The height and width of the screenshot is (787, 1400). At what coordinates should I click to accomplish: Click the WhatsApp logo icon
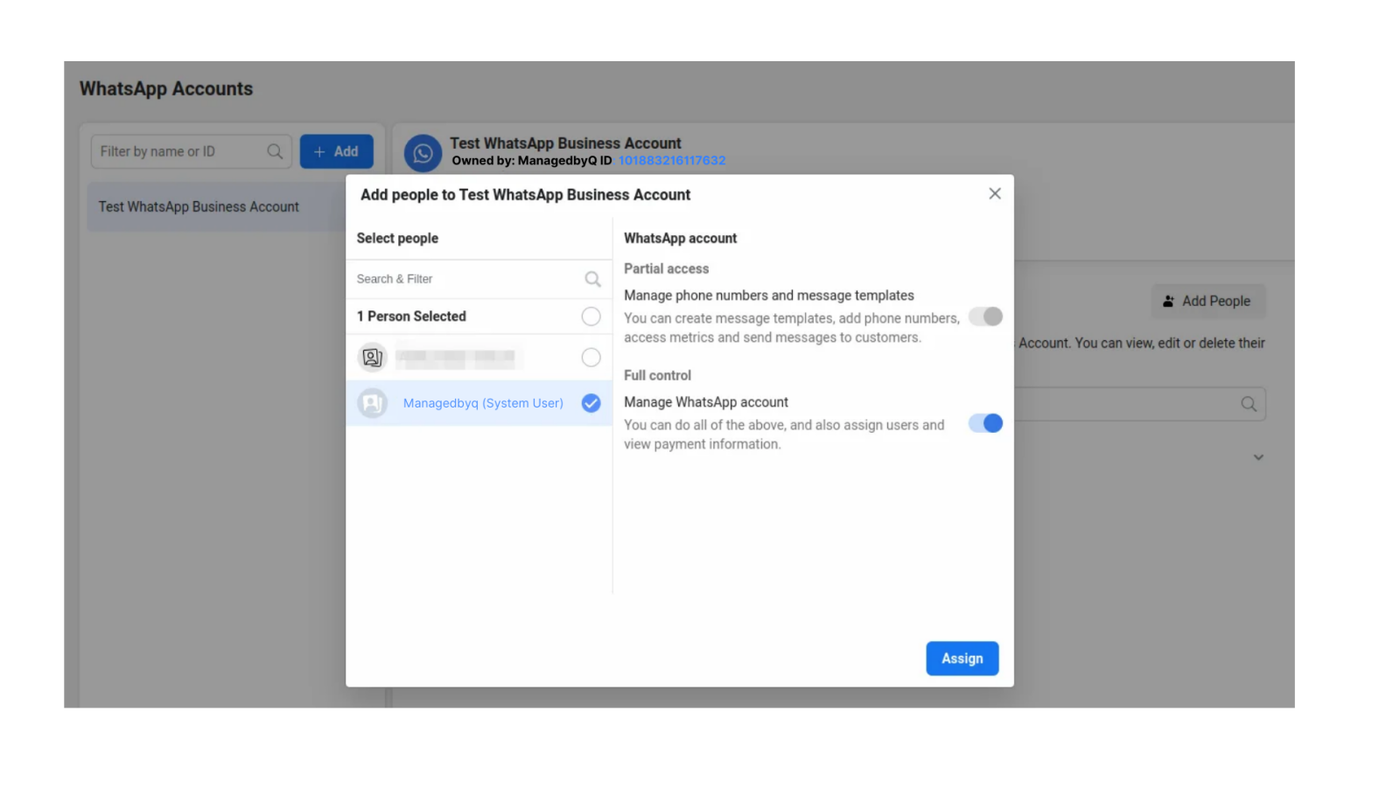423,153
